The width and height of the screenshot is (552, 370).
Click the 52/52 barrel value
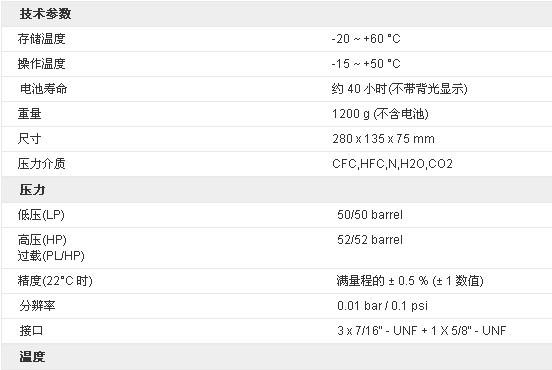coord(370,240)
